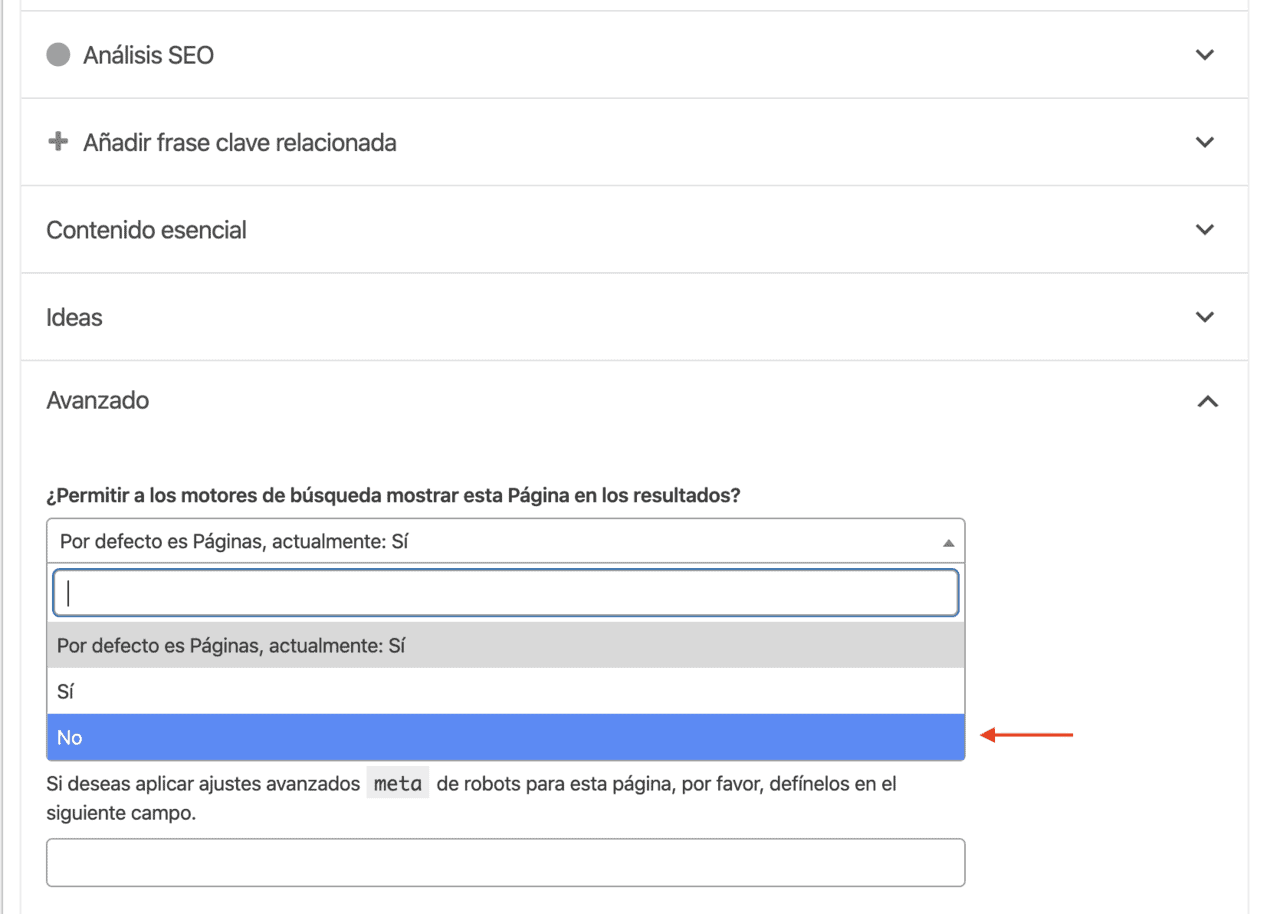Click the plus icon beside Añadir frase clave
This screenshot has width=1280, height=914.
click(x=58, y=142)
